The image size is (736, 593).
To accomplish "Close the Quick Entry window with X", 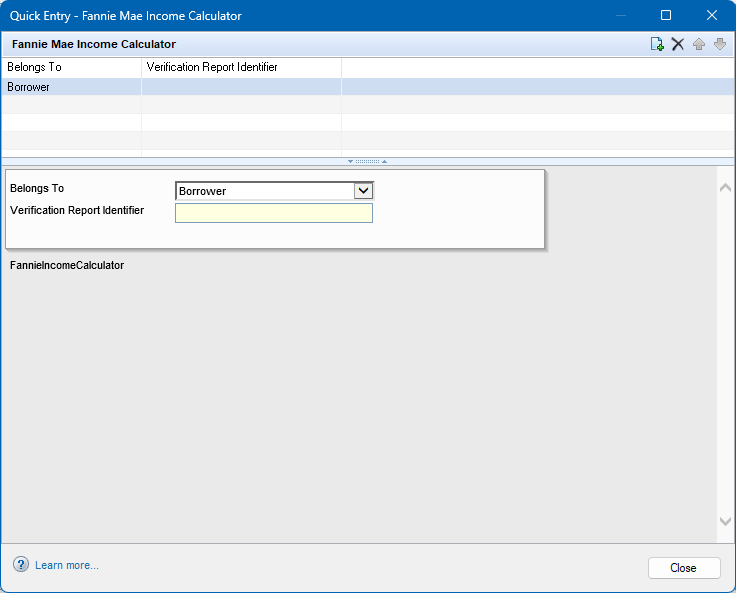I will [712, 15].
